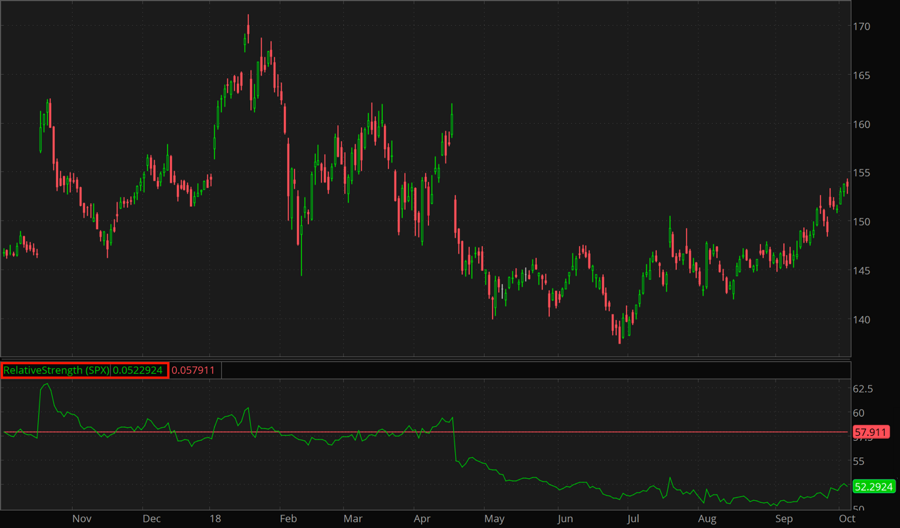Viewport: 900px width, 528px height.
Task: Click the 170 price axis label
Action: pyautogui.click(x=863, y=27)
